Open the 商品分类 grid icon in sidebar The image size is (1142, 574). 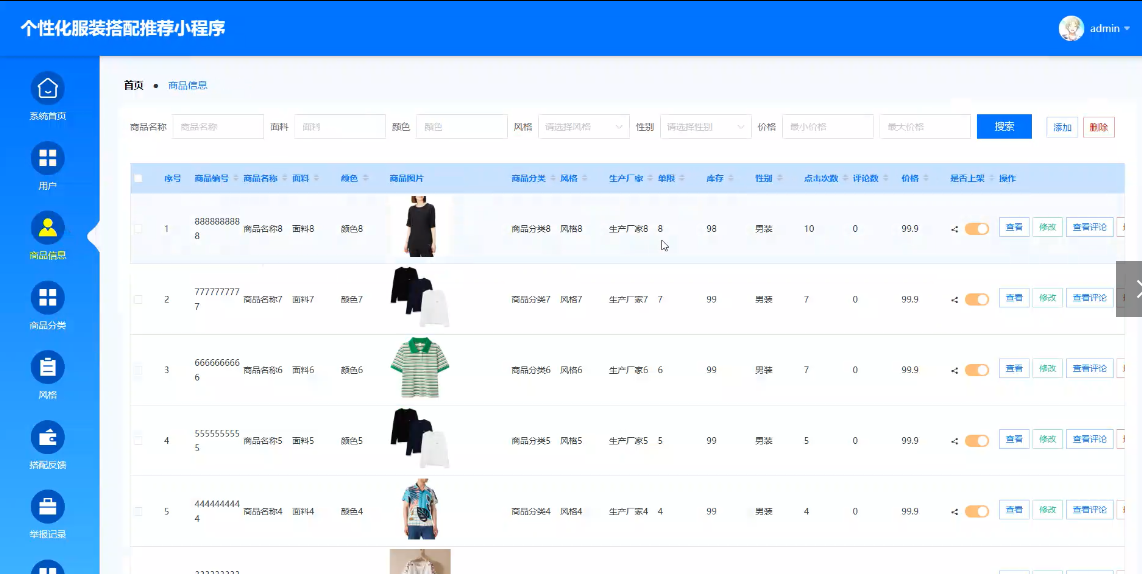pos(47,298)
